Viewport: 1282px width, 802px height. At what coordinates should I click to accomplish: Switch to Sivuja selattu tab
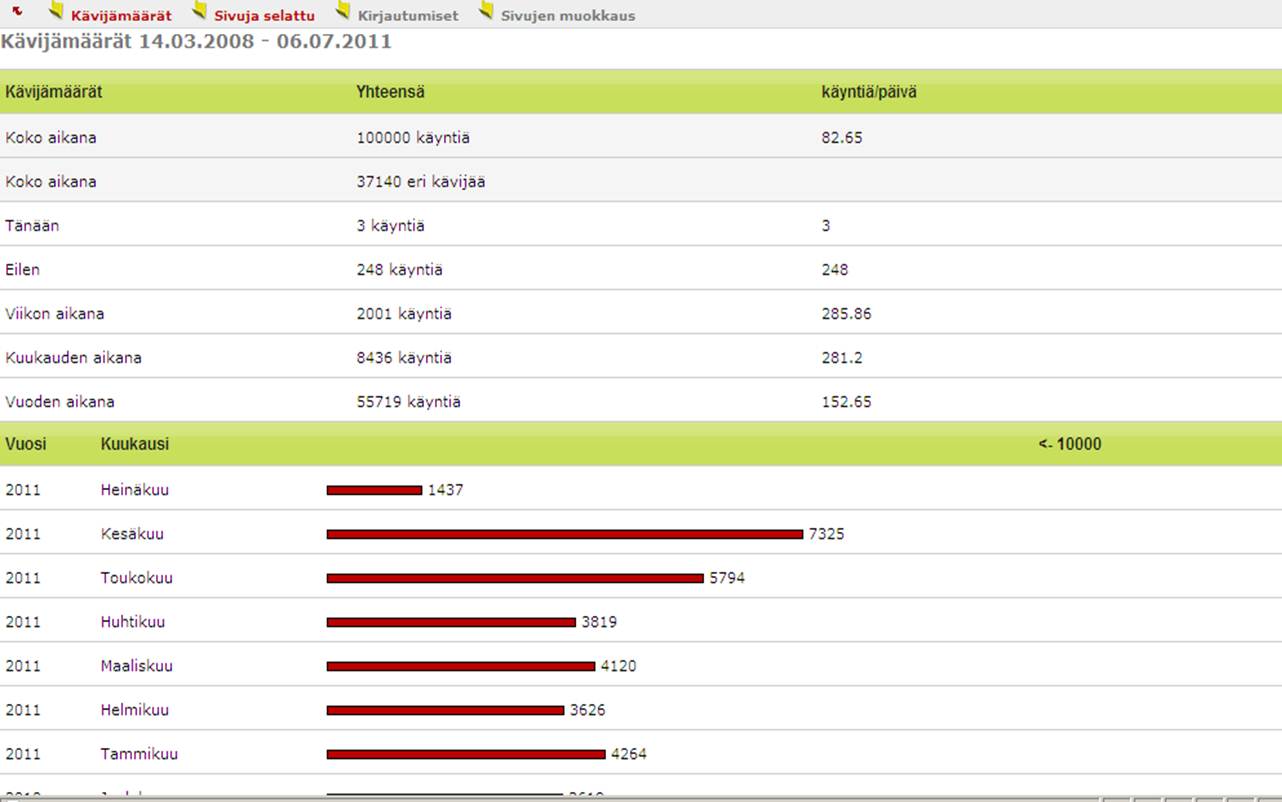pos(264,16)
